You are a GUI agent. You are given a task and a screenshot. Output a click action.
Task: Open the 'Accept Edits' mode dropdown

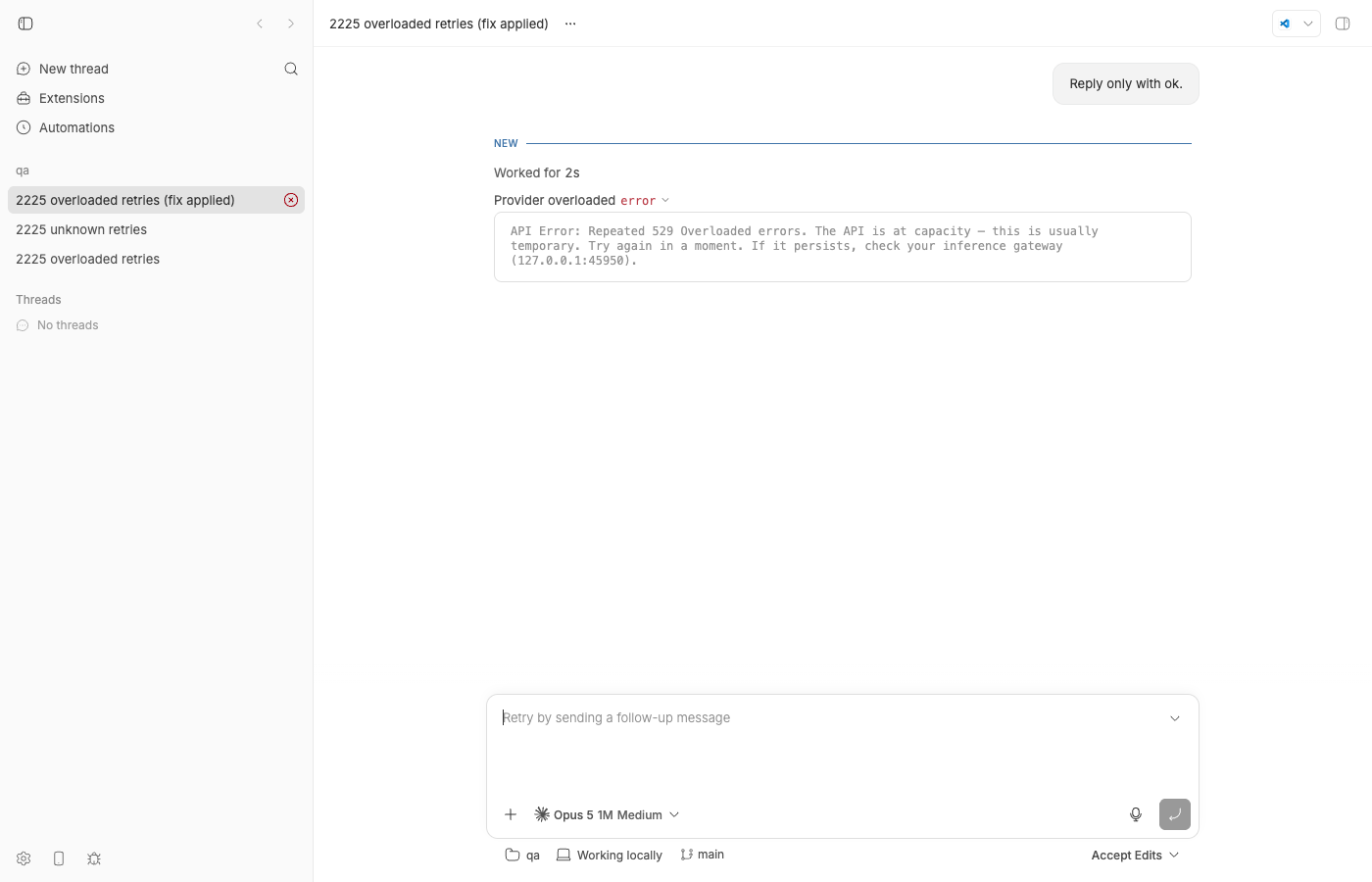coord(1135,856)
